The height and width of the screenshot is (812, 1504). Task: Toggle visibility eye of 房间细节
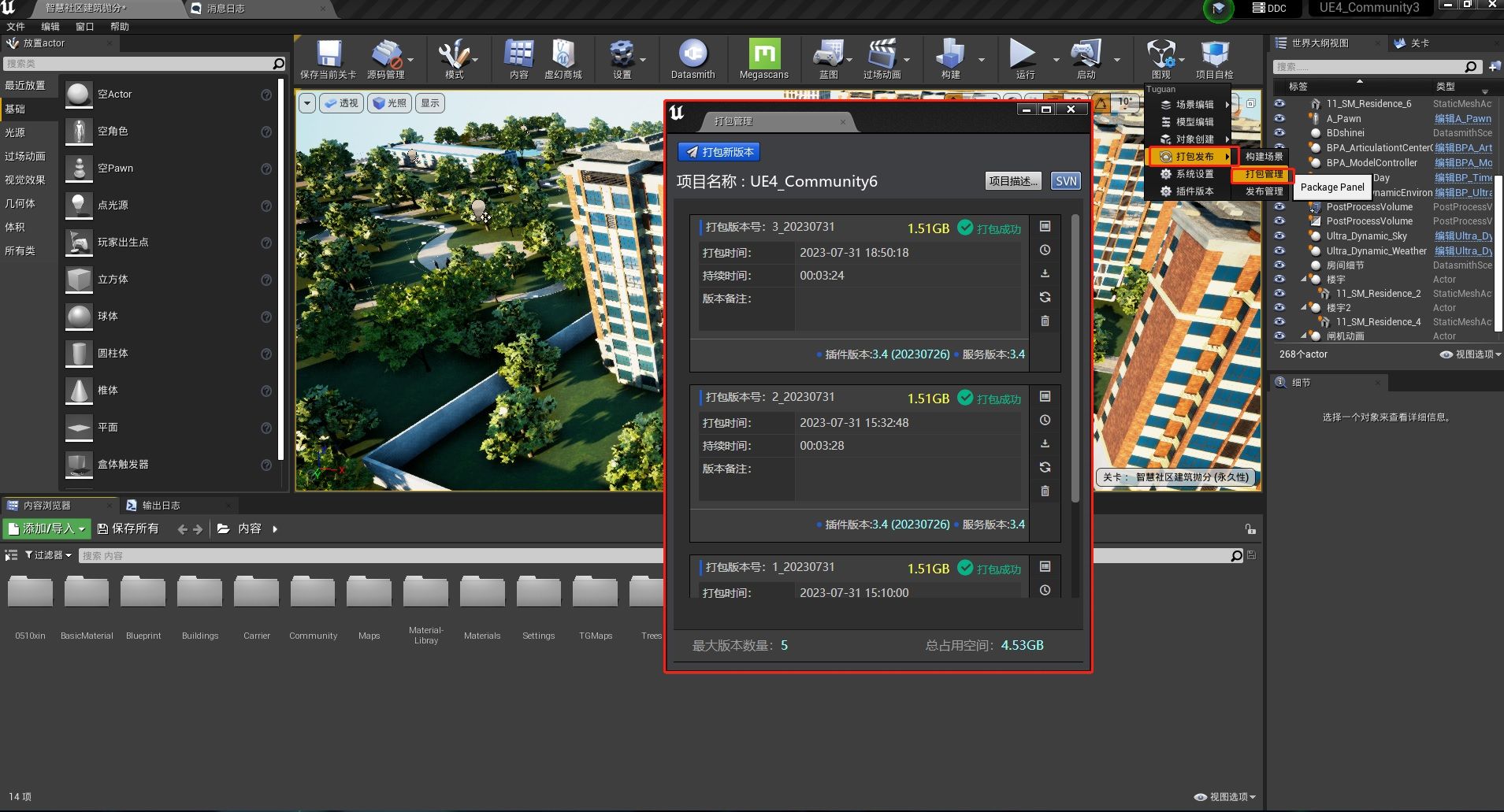tap(1279, 265)
